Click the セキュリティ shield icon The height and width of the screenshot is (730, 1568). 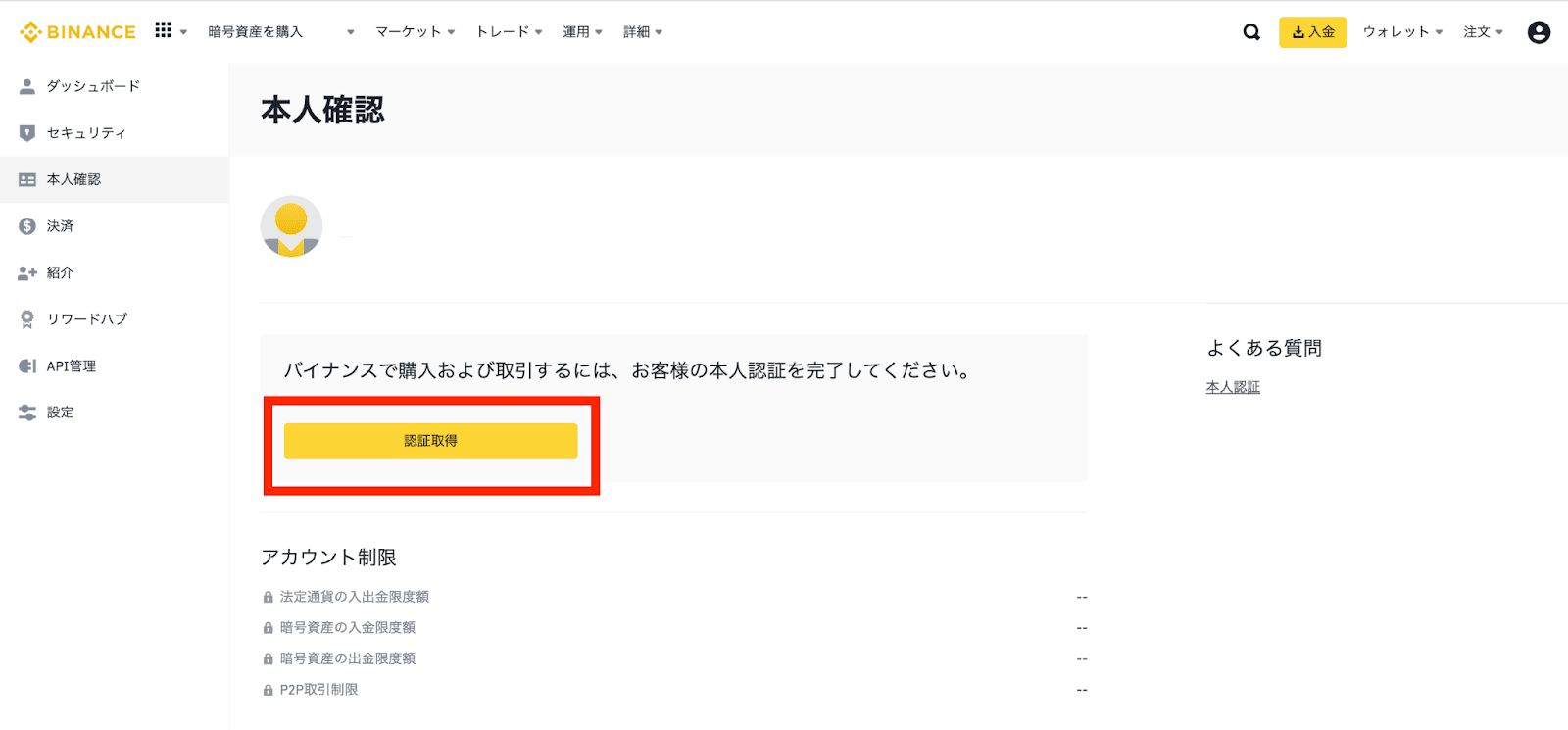click(x=27, y=133)
